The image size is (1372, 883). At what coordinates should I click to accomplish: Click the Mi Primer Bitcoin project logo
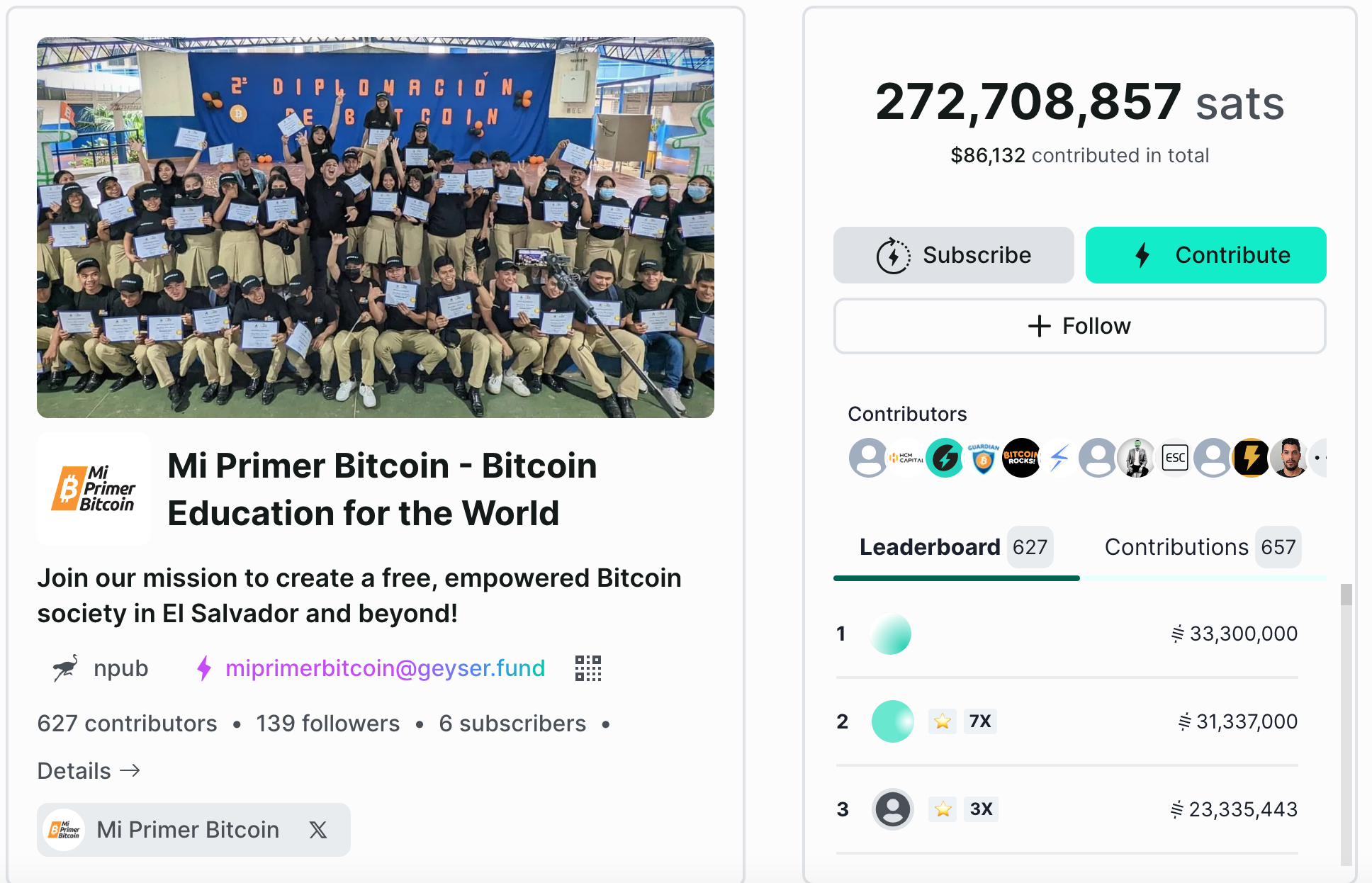pos(94,489)
